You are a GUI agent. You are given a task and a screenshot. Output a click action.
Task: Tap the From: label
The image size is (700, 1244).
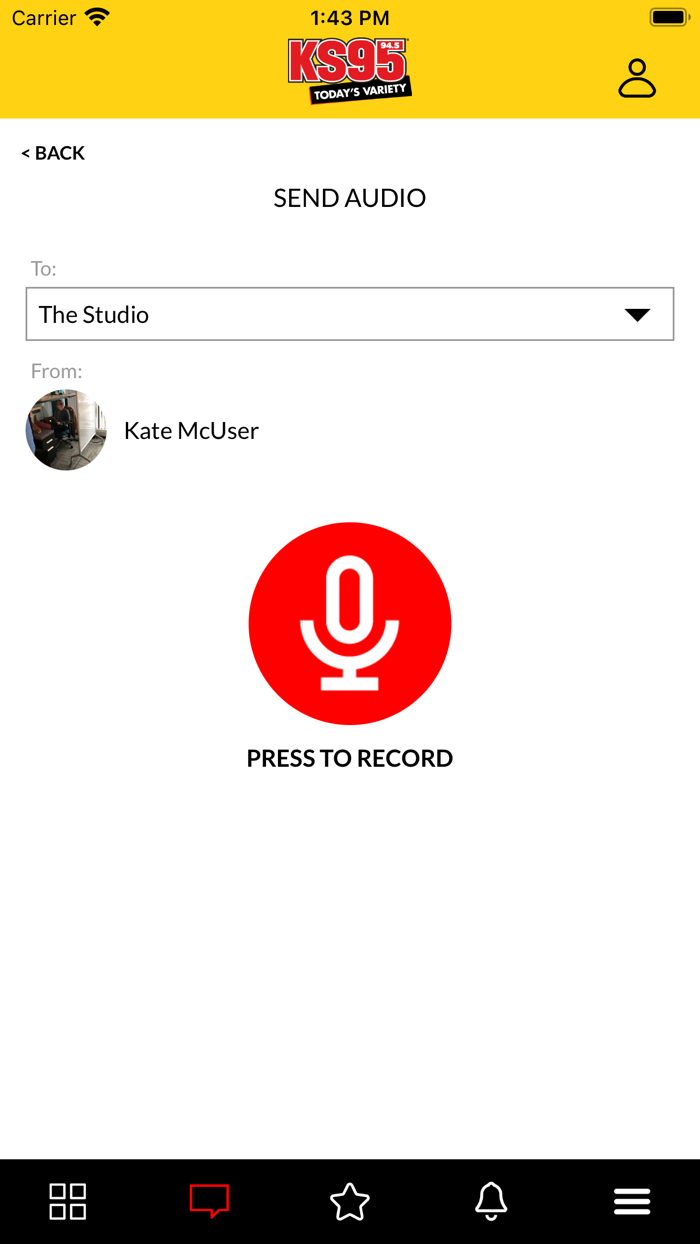(x=57, y=371)
